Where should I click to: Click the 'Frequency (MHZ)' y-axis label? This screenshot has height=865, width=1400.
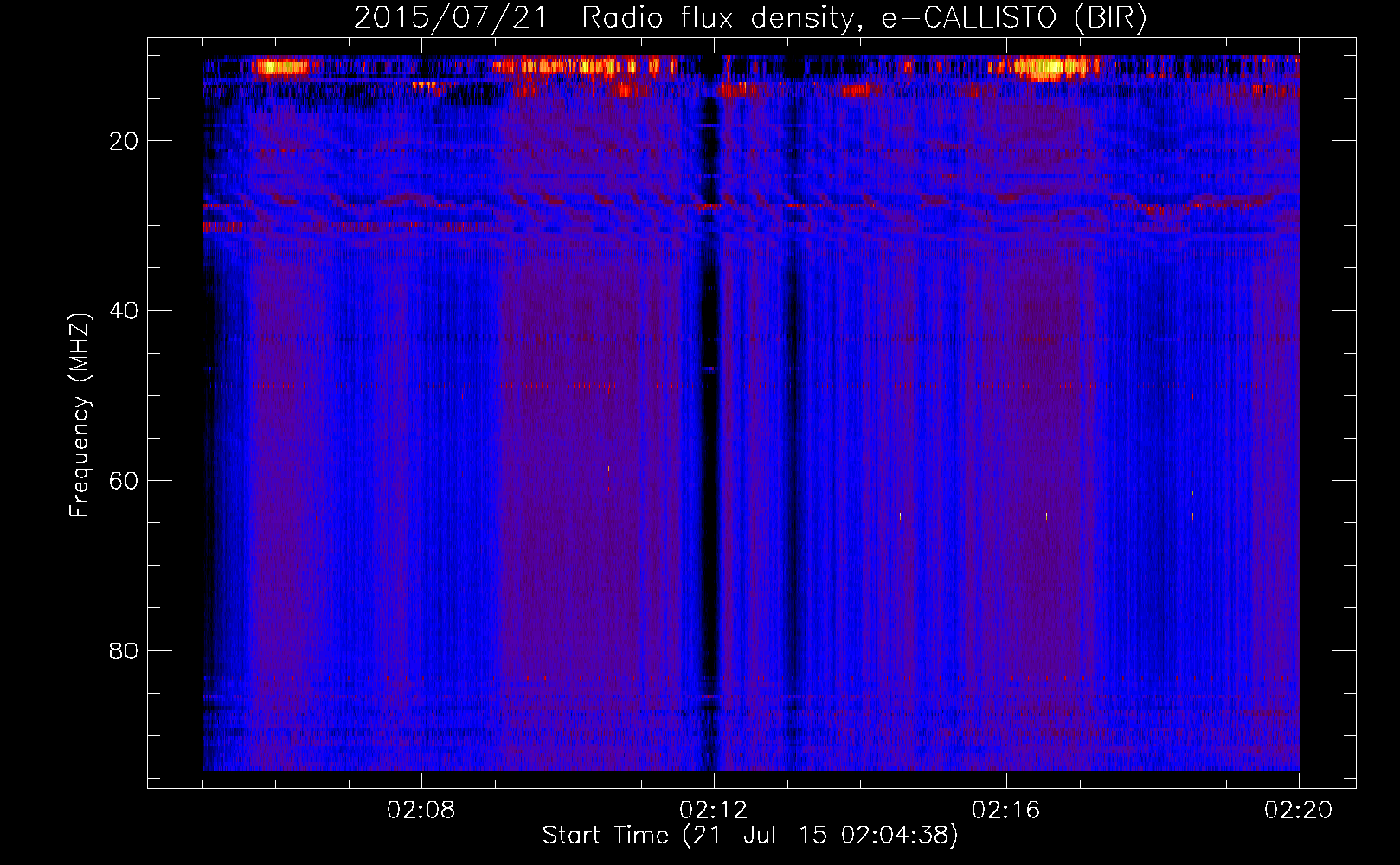pyautogui.click(x=80, y=415)
